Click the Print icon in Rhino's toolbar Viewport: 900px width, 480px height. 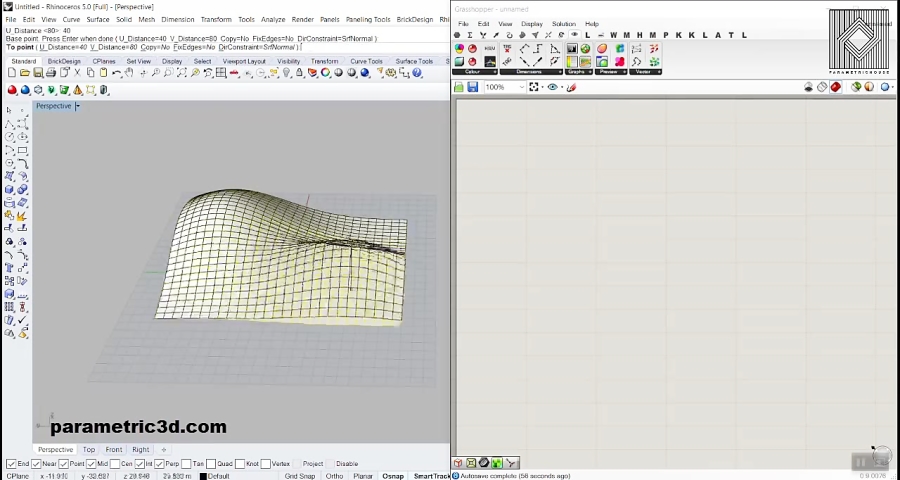(51, 73)
